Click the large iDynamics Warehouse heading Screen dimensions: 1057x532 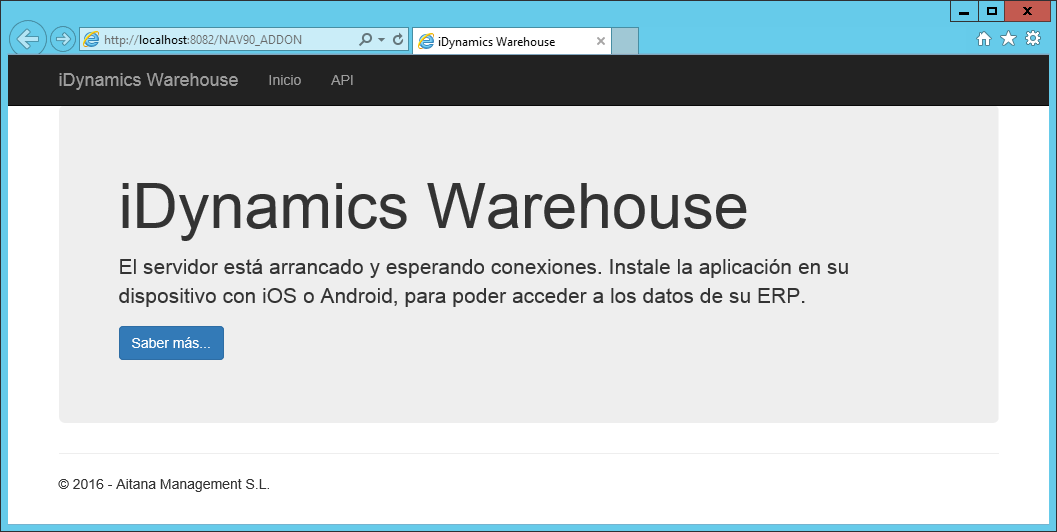(x=433, y=207)
